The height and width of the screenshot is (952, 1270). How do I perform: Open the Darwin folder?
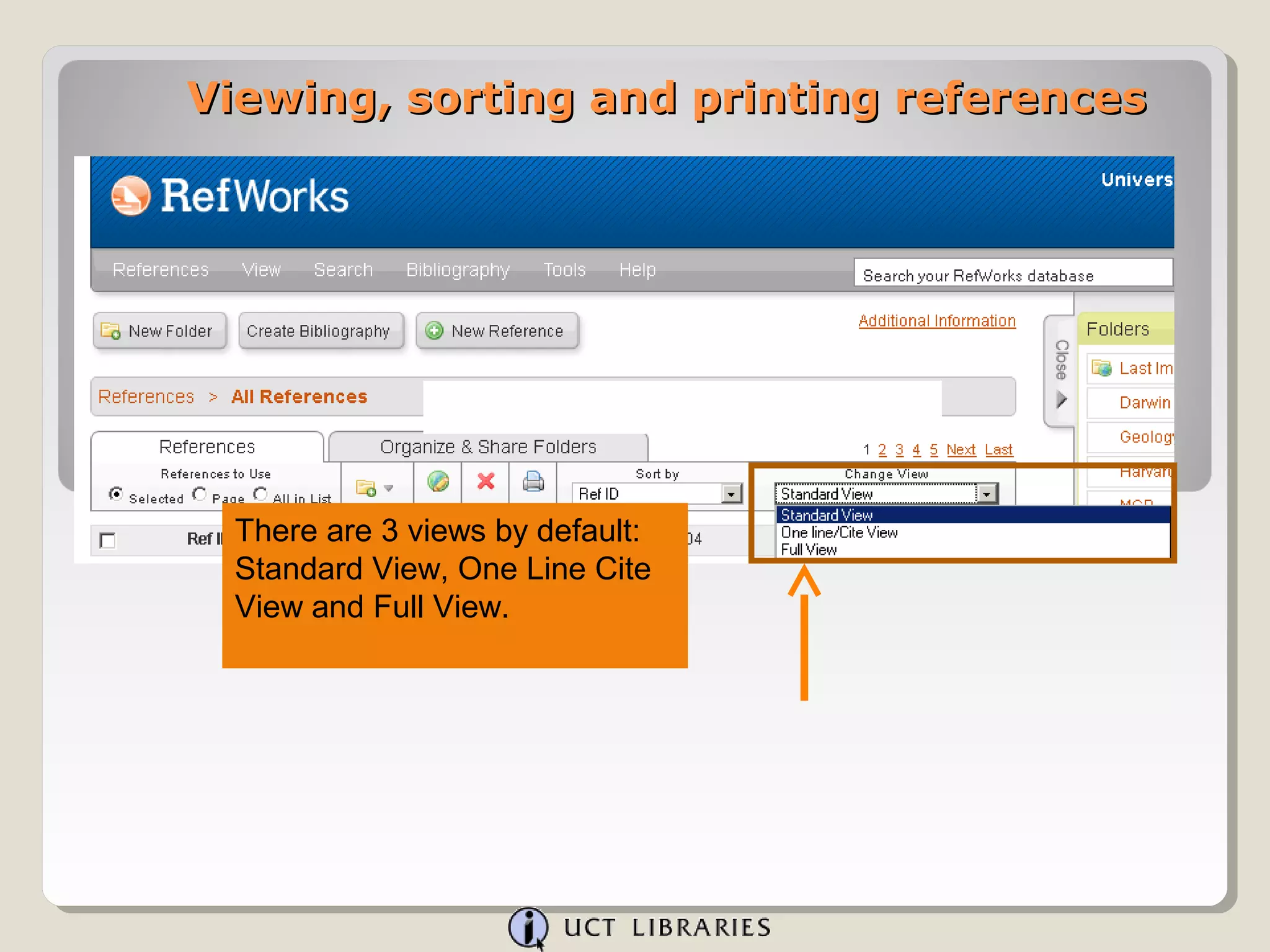pyautogui.click(x=1145, y=403)
